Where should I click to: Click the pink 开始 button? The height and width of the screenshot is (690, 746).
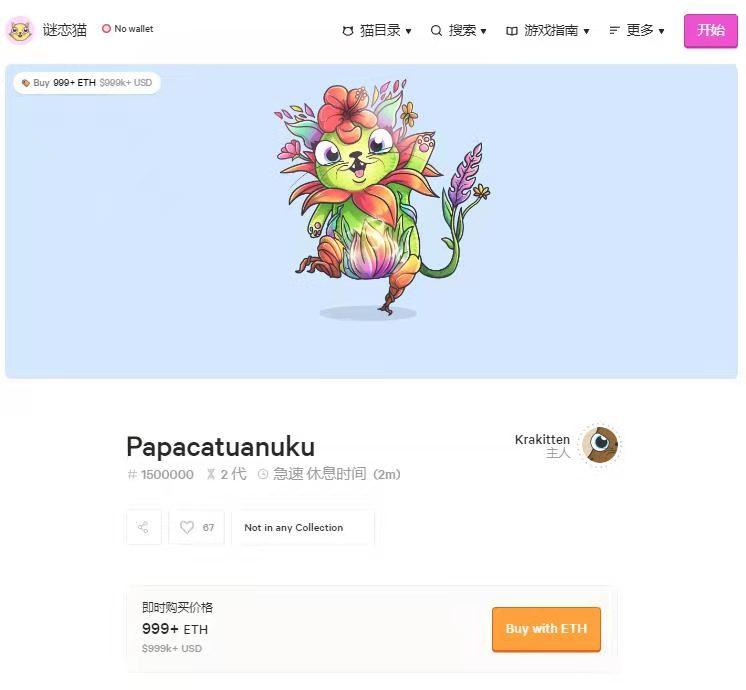711,31
